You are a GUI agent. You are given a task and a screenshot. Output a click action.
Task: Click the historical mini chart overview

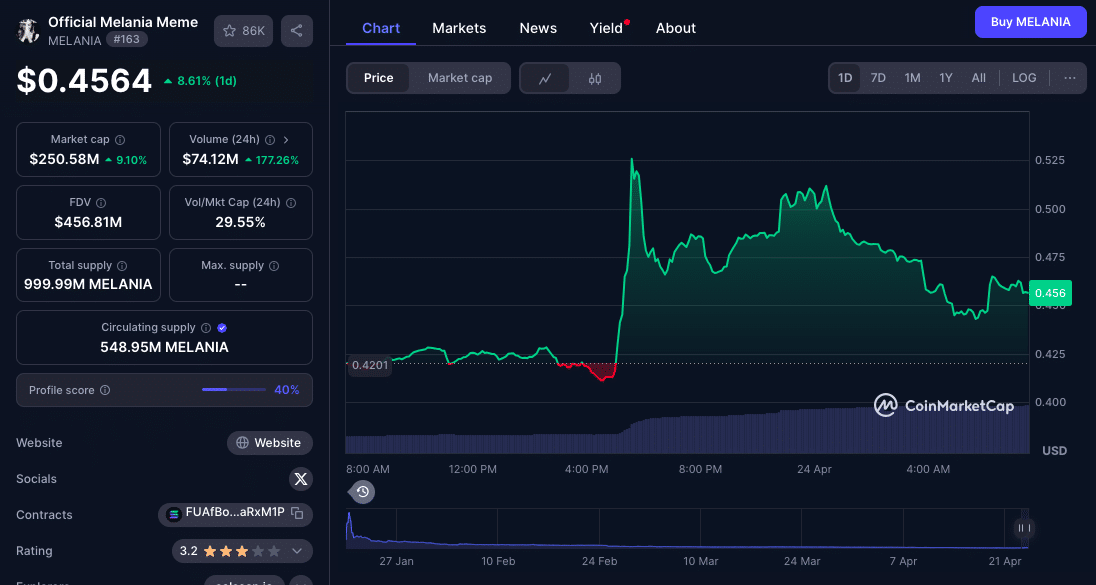687,528
